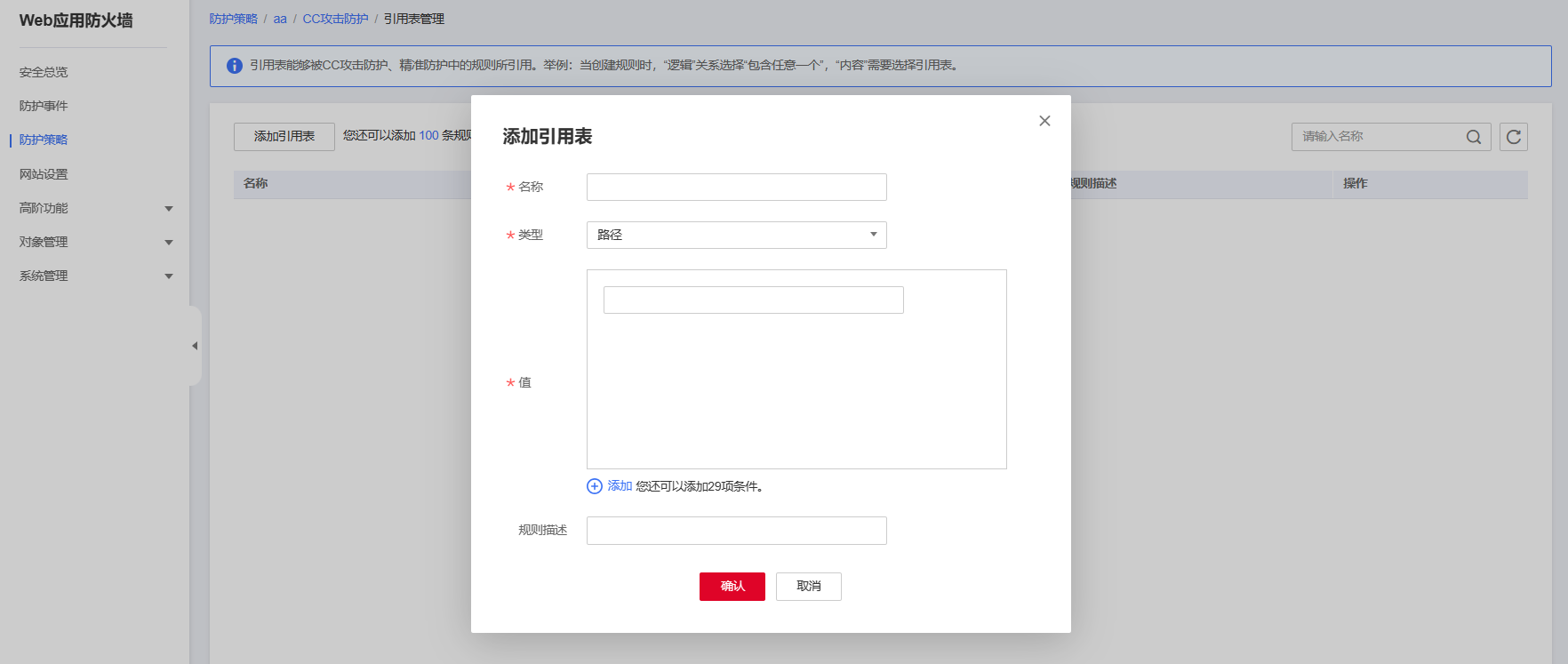1568x664 pixels.
Task: Click the 您还可以添加29项条件 hint text
Action: (x=700, y=486)
